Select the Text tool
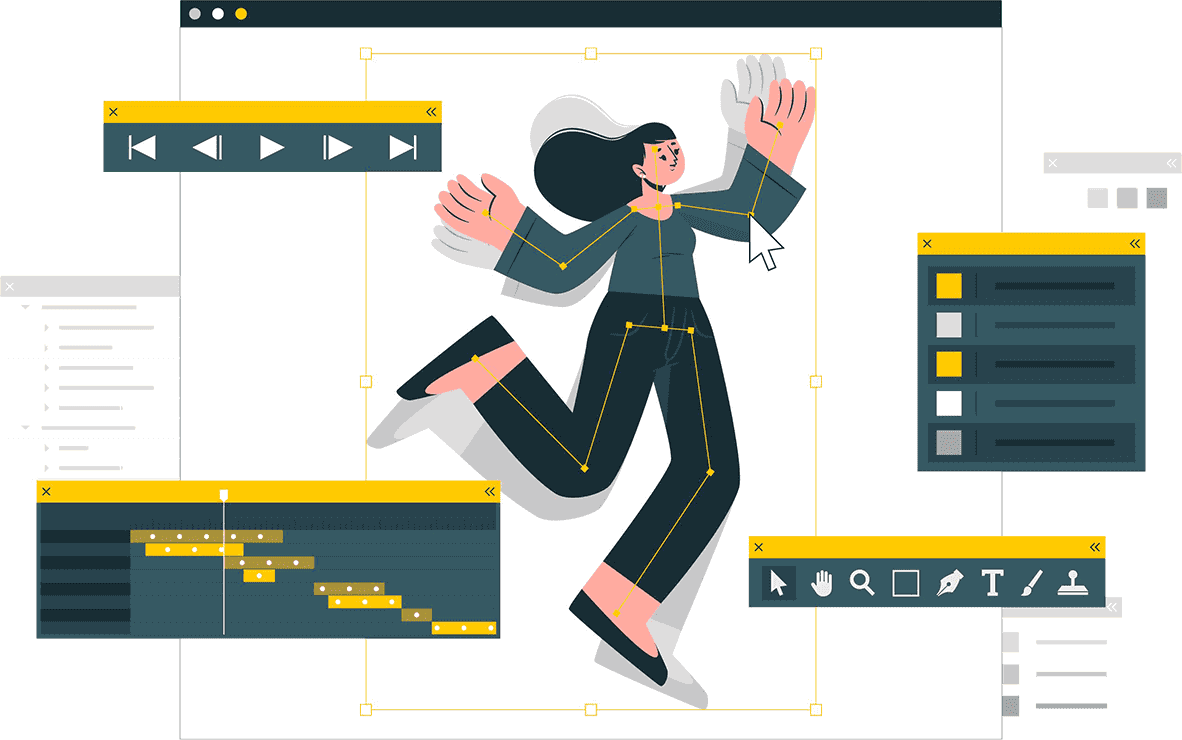Screen dimensions: 1182x740 (x=991, y=583)
